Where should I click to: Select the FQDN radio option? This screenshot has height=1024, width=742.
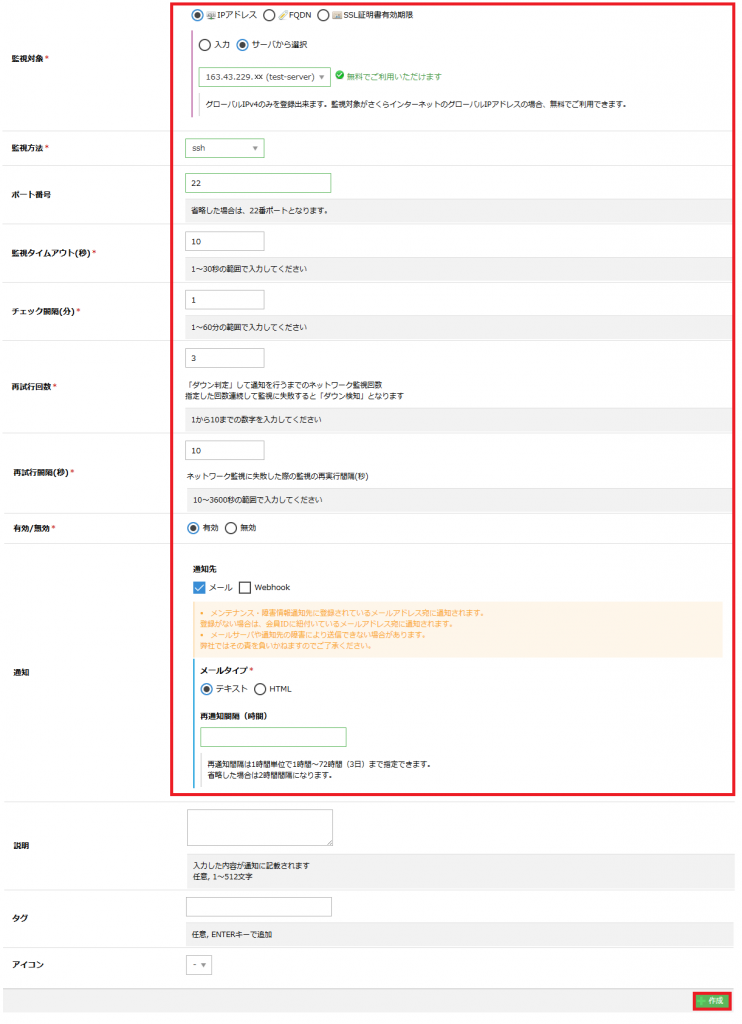point(270,15)
